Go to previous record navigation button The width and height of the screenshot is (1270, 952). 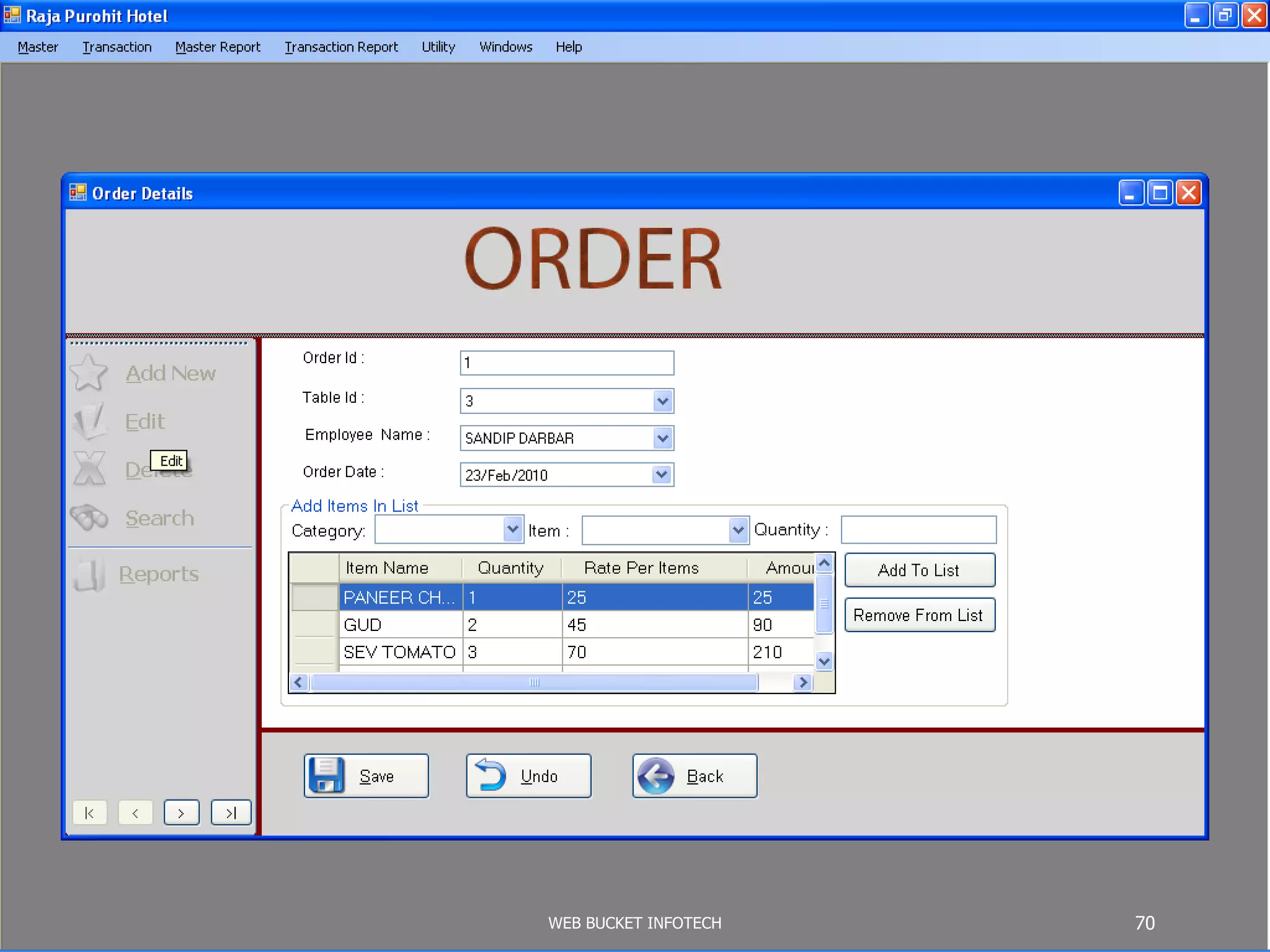tap(135, 813)
